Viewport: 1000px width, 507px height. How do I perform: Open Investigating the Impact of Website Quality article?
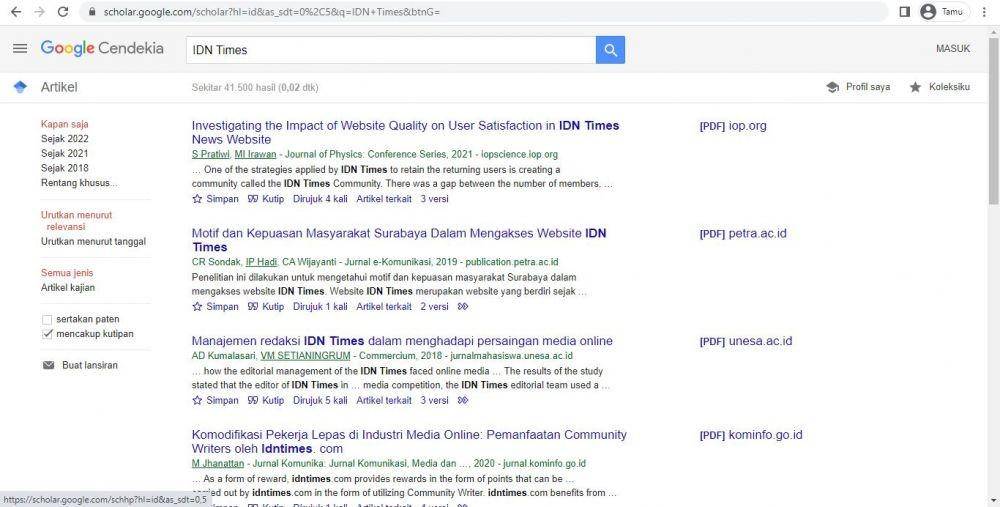click(x=405, y=133)
